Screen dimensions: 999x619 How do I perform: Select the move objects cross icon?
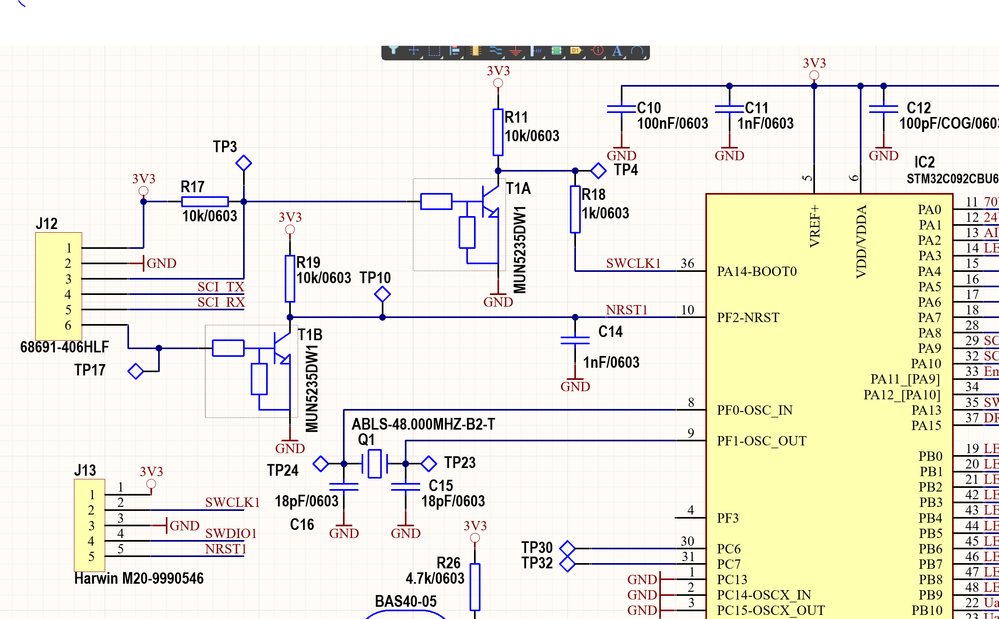[x=413, y=50]
